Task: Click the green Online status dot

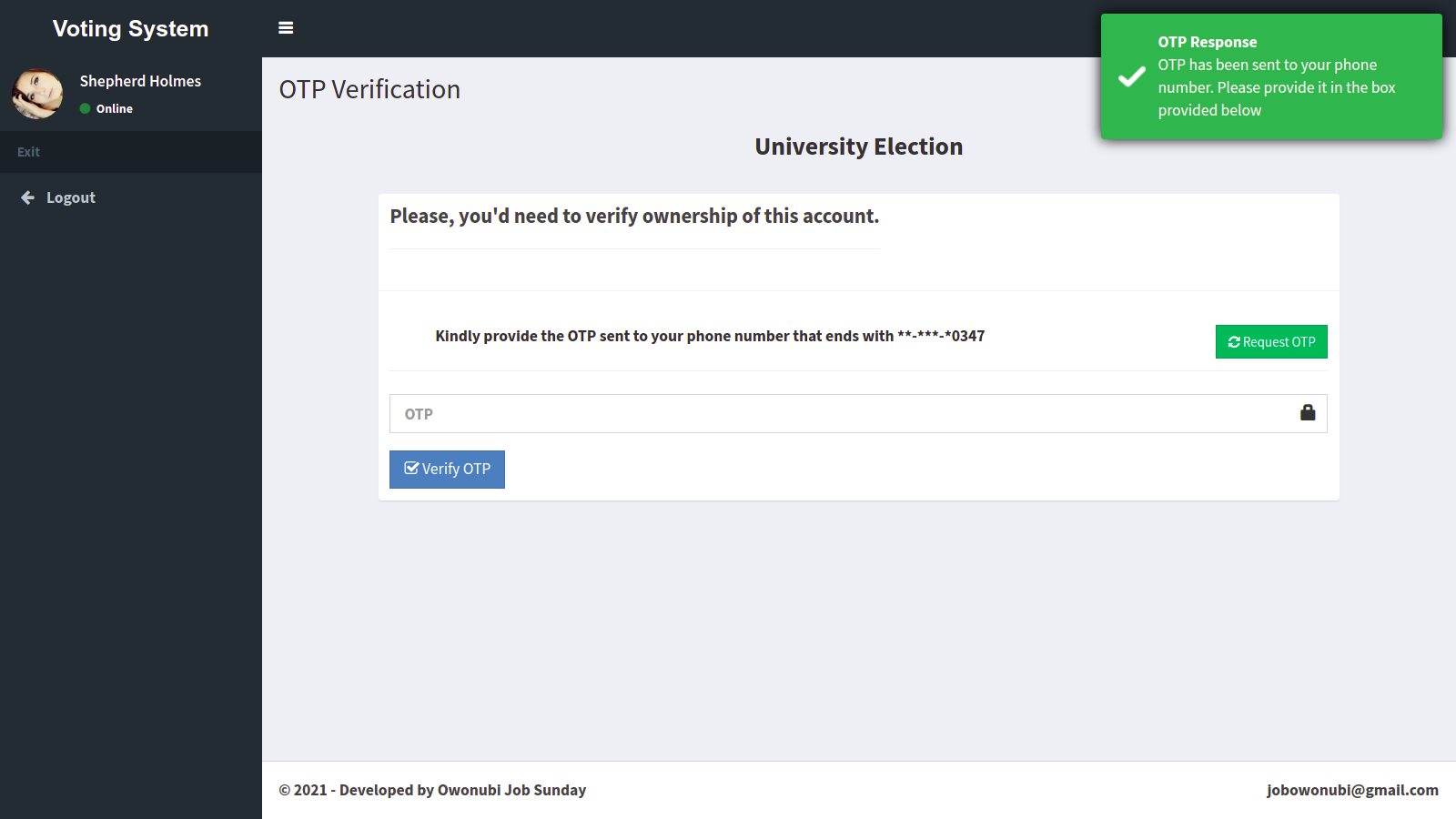Action: pyautogui.click(x=86, y=108)
